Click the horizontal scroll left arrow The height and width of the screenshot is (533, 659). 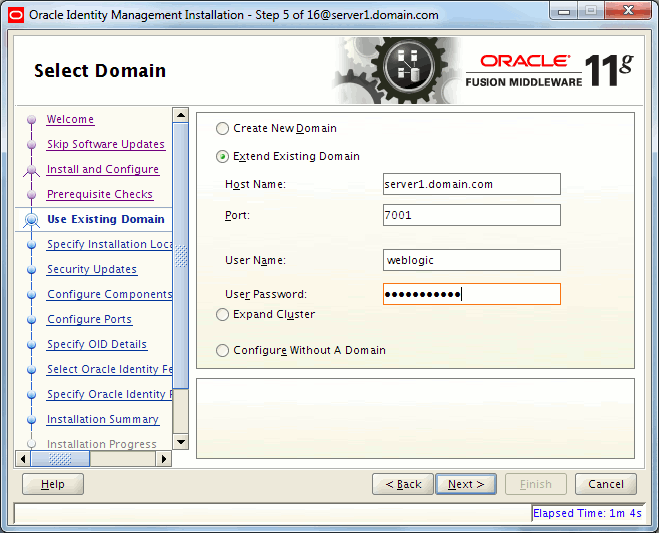pos(23,459)
